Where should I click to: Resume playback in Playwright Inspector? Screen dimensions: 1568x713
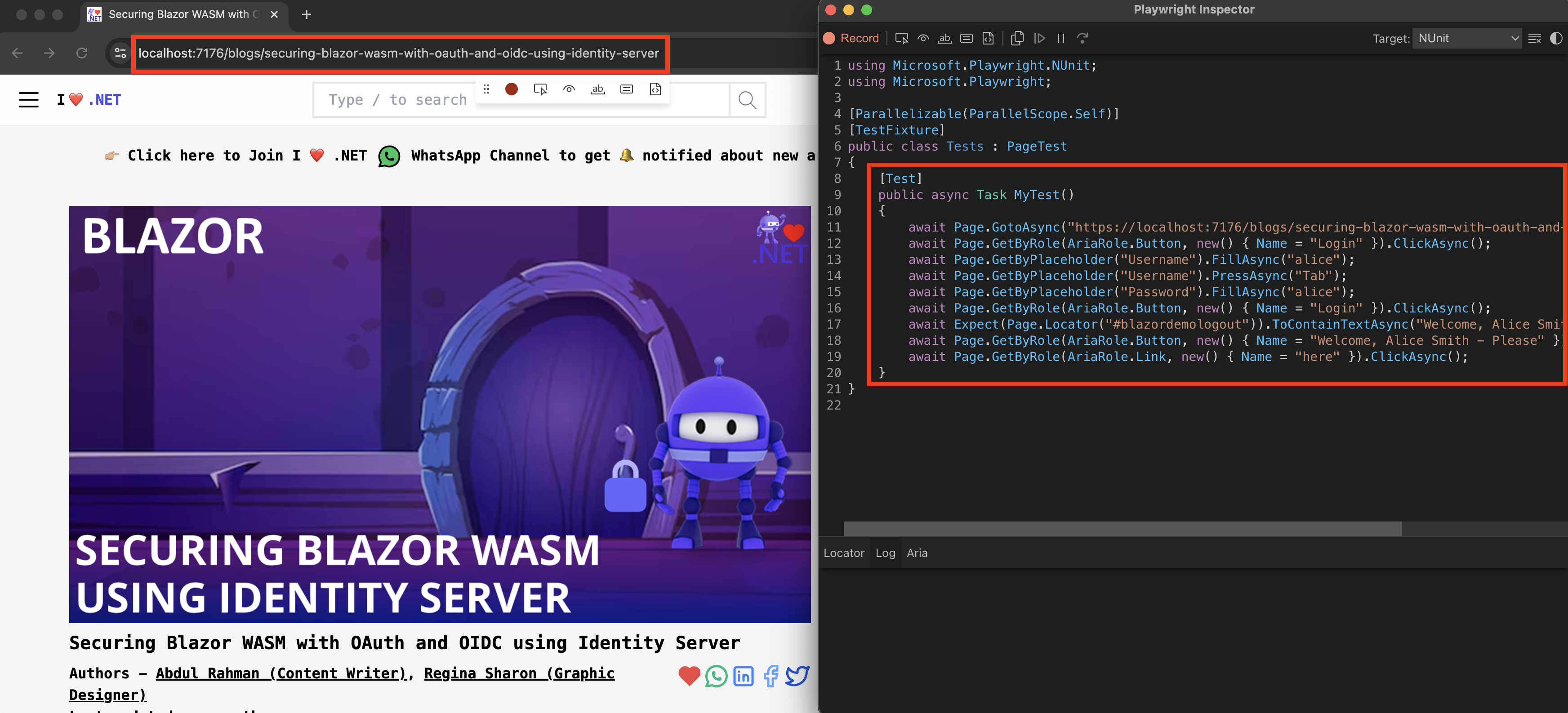tap(1040, 38)
